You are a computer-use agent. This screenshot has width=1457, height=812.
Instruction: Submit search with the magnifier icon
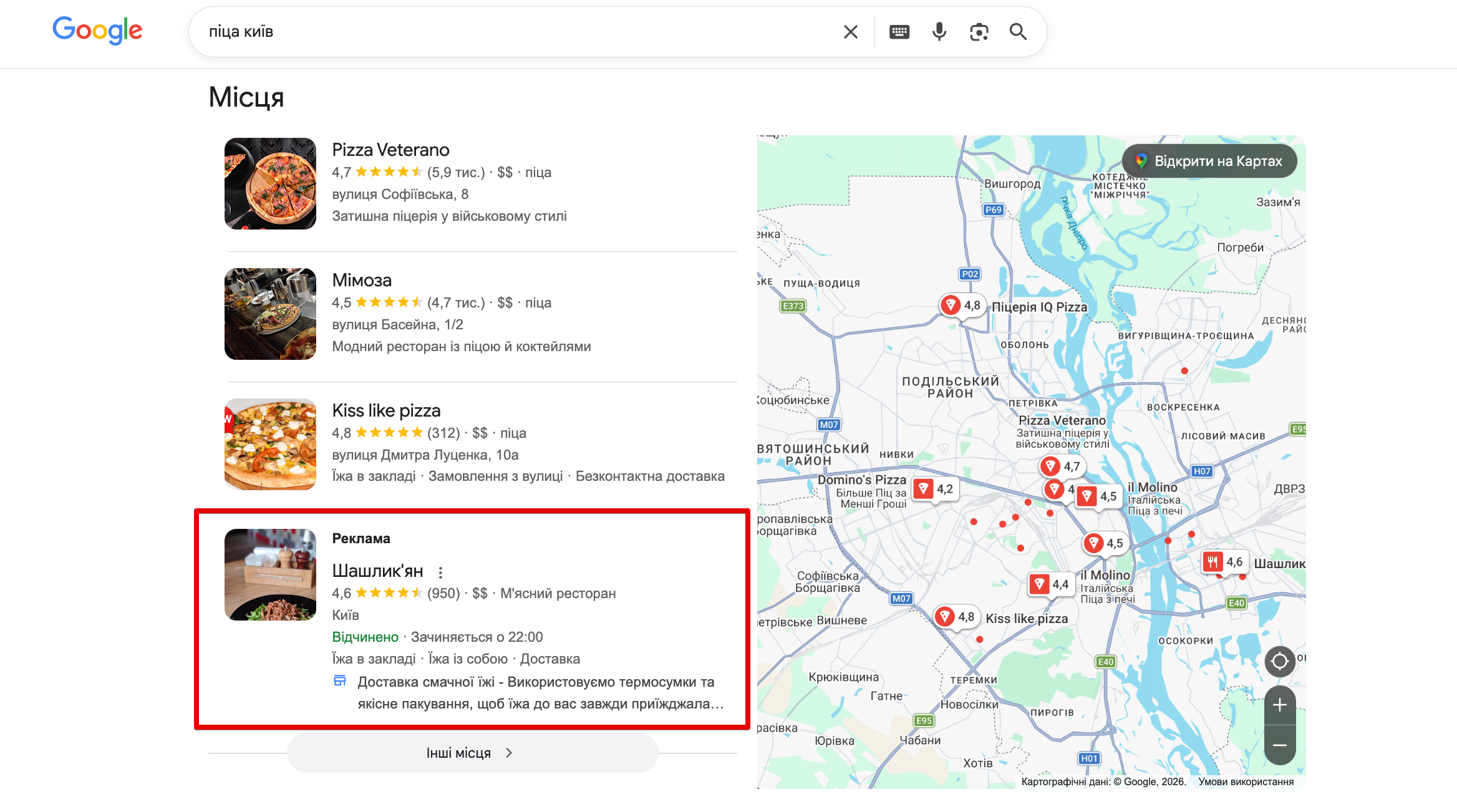pyautogui.click(x=1019, y=32)
